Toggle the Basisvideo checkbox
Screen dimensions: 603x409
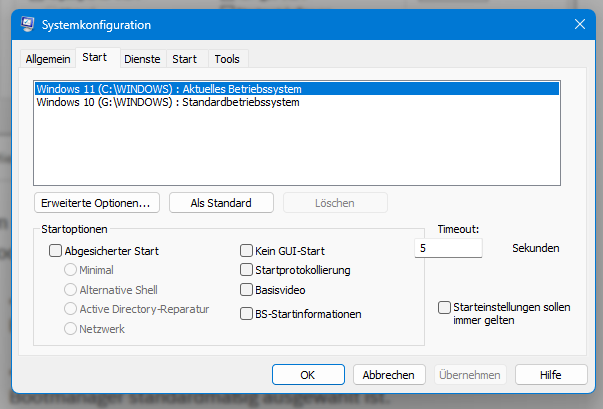tap(247, 289)
